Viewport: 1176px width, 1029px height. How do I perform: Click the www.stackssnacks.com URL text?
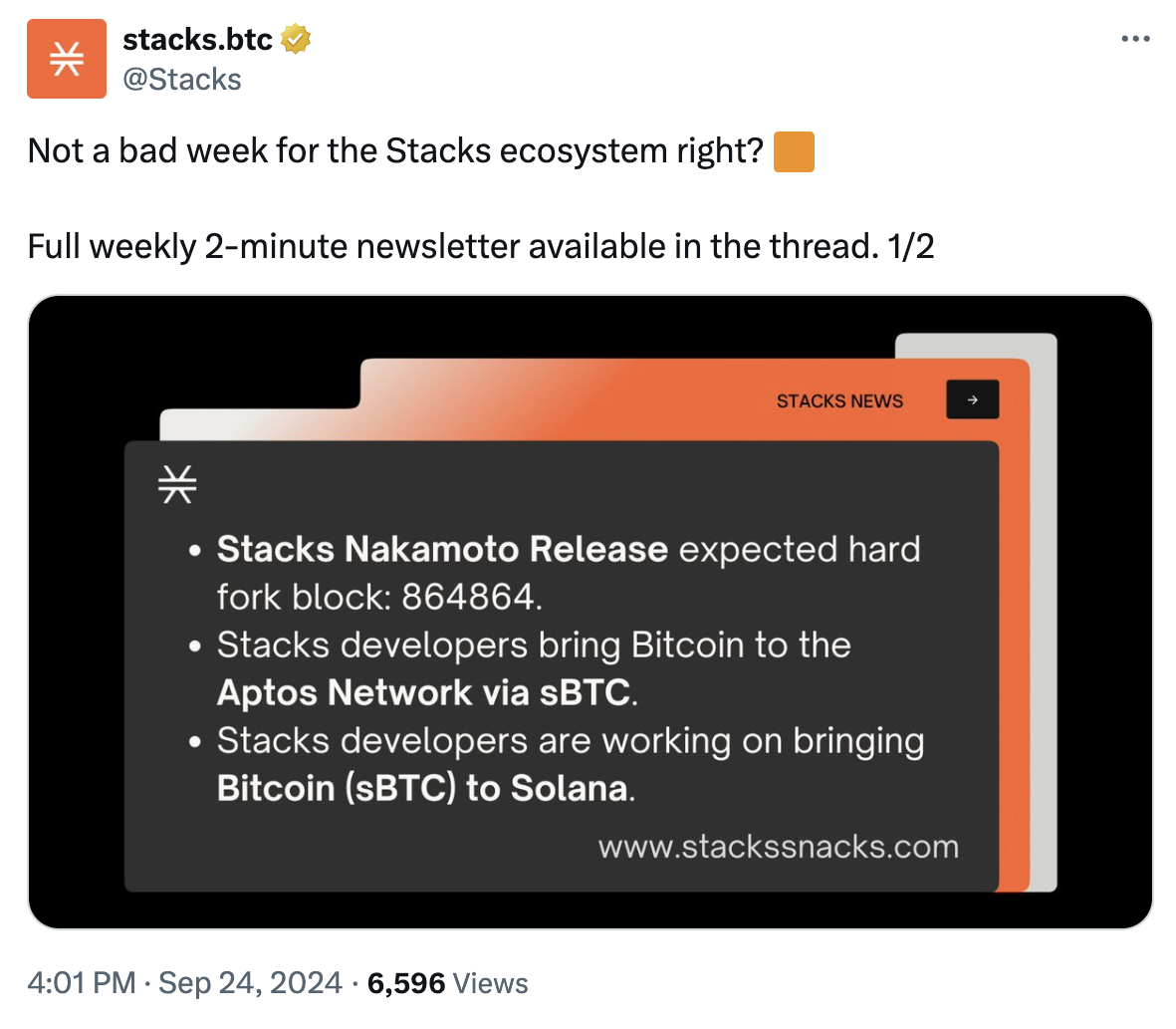778,848
